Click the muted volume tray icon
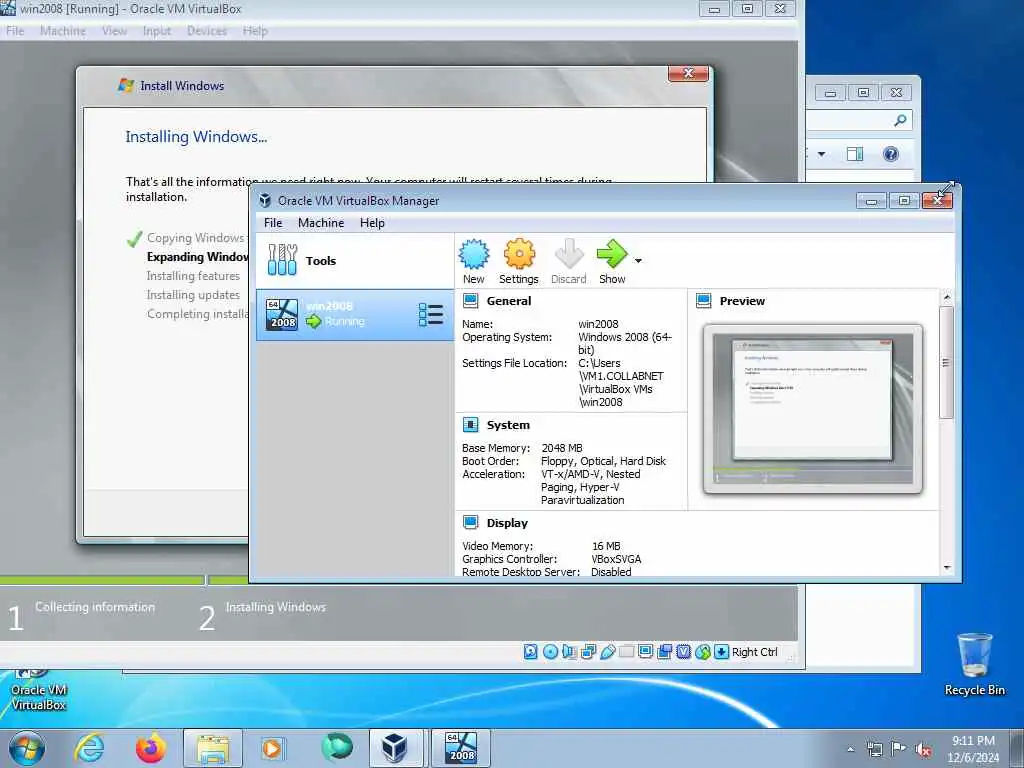 point(923,749)
